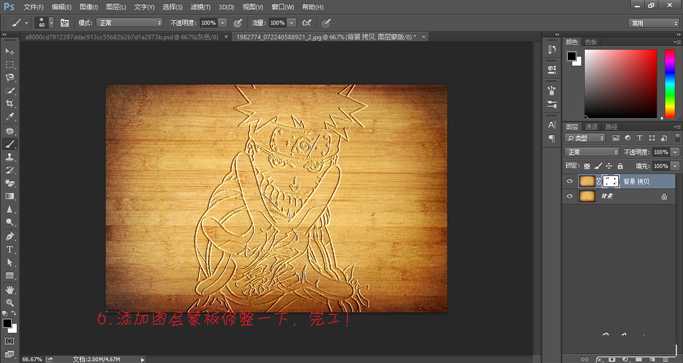The image size is (683, 363).
Task: Select the Eraser tool
Action: click(x=9, y=183)
